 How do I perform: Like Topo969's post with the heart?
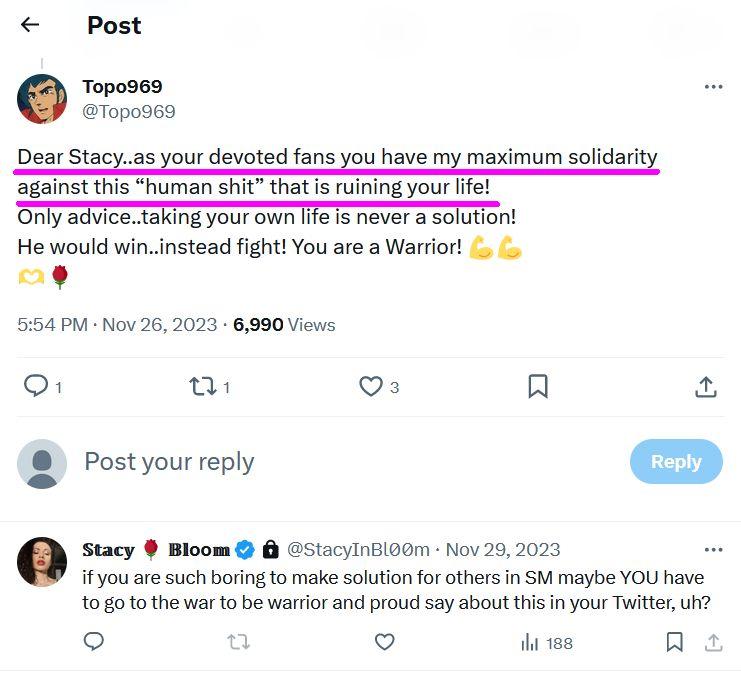(x=371, y=386)
